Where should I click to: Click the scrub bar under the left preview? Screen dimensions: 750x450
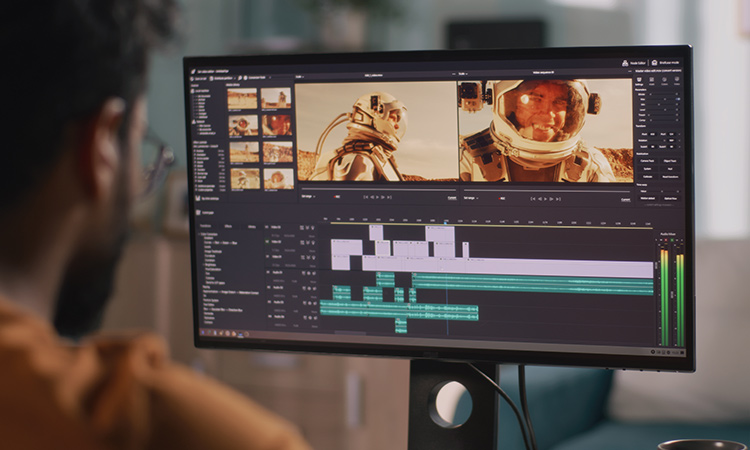coord(376,188)
